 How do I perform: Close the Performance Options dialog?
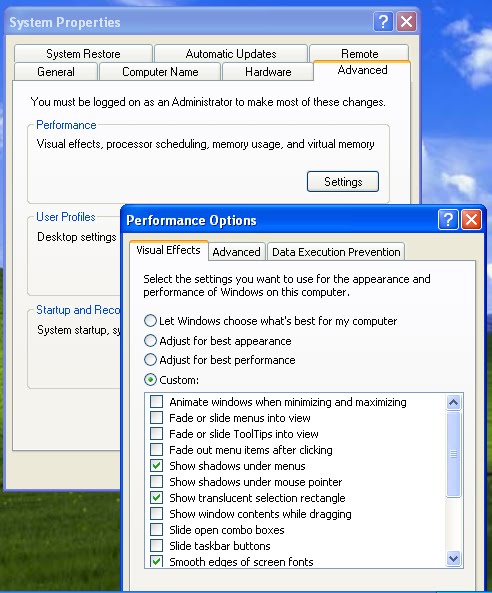point(471,220)
